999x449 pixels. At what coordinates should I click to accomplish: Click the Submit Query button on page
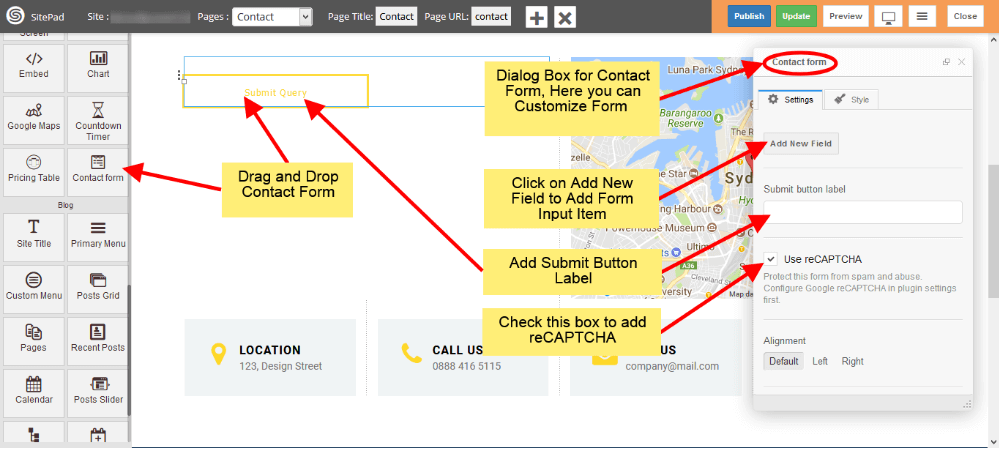pyautogui.click(x=275, y=93)
